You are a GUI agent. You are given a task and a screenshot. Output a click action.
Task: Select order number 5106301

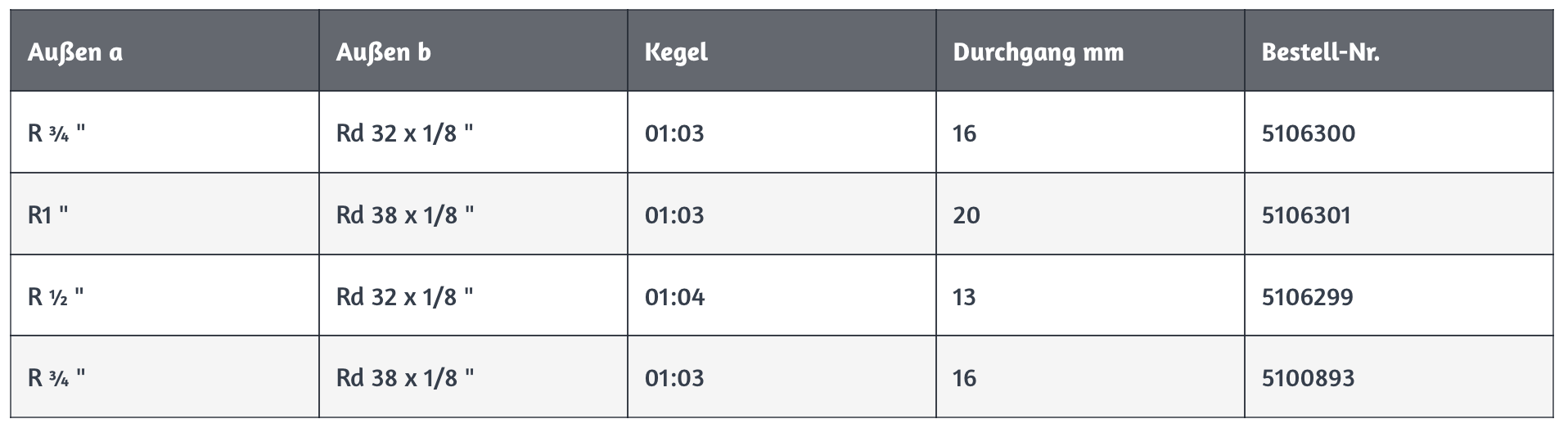coord(1306,215)
